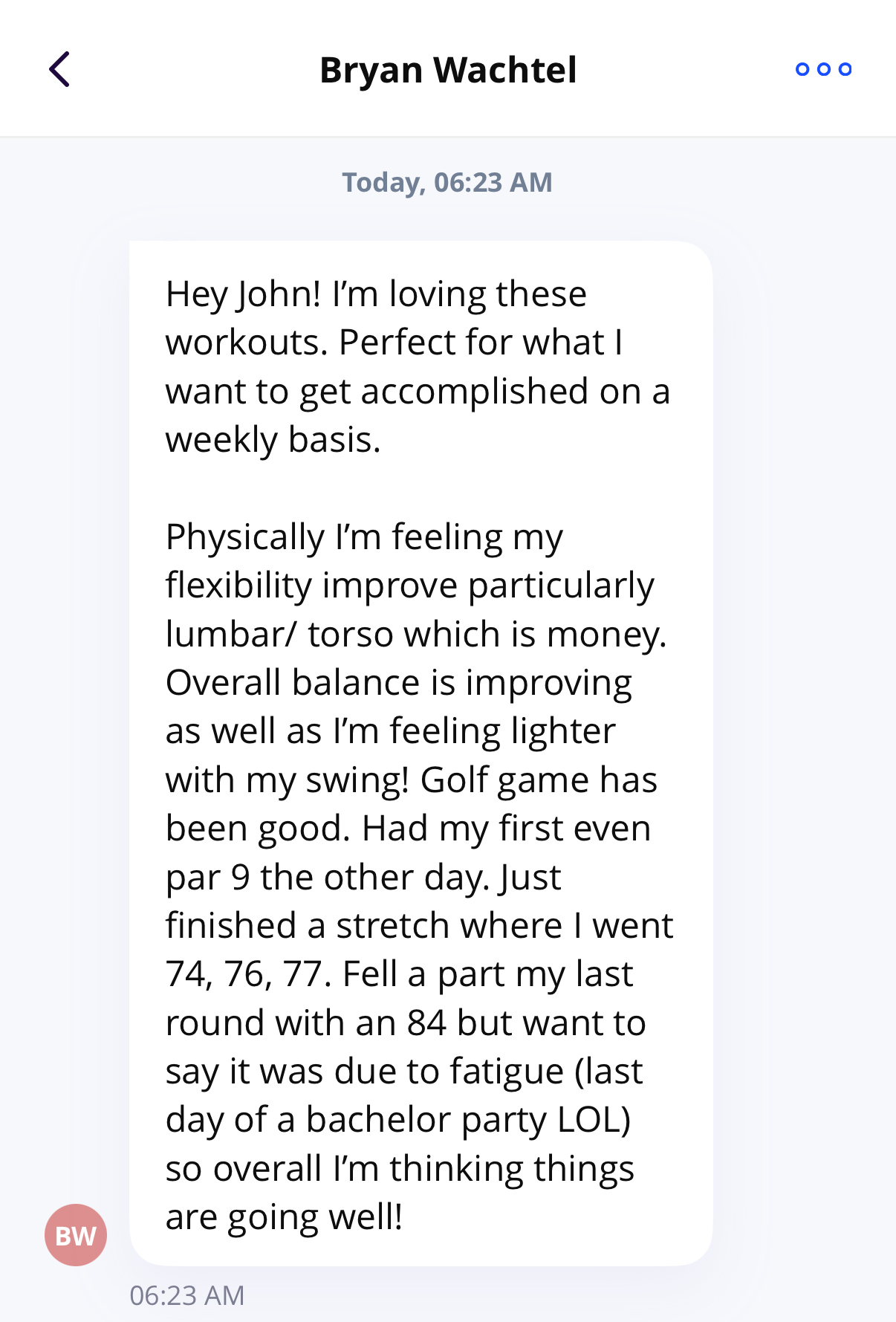The width and height of the screenshot is (896, 1322).
Task: Tap the 'Hey John!' greeting text
Action: (x=244, y=294)
